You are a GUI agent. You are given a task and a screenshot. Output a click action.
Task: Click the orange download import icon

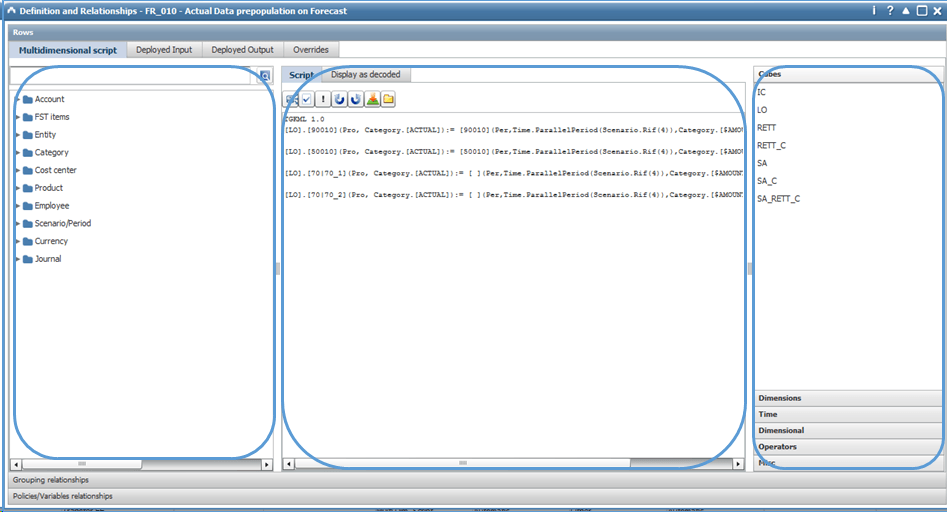coord(372,100)
